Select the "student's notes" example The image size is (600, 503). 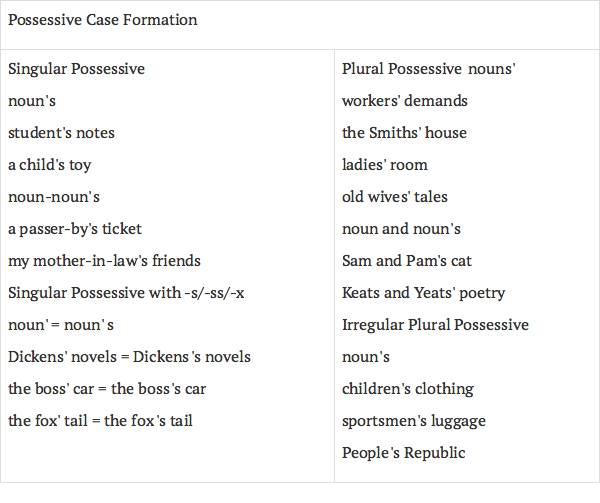click(x=61, y=133)
